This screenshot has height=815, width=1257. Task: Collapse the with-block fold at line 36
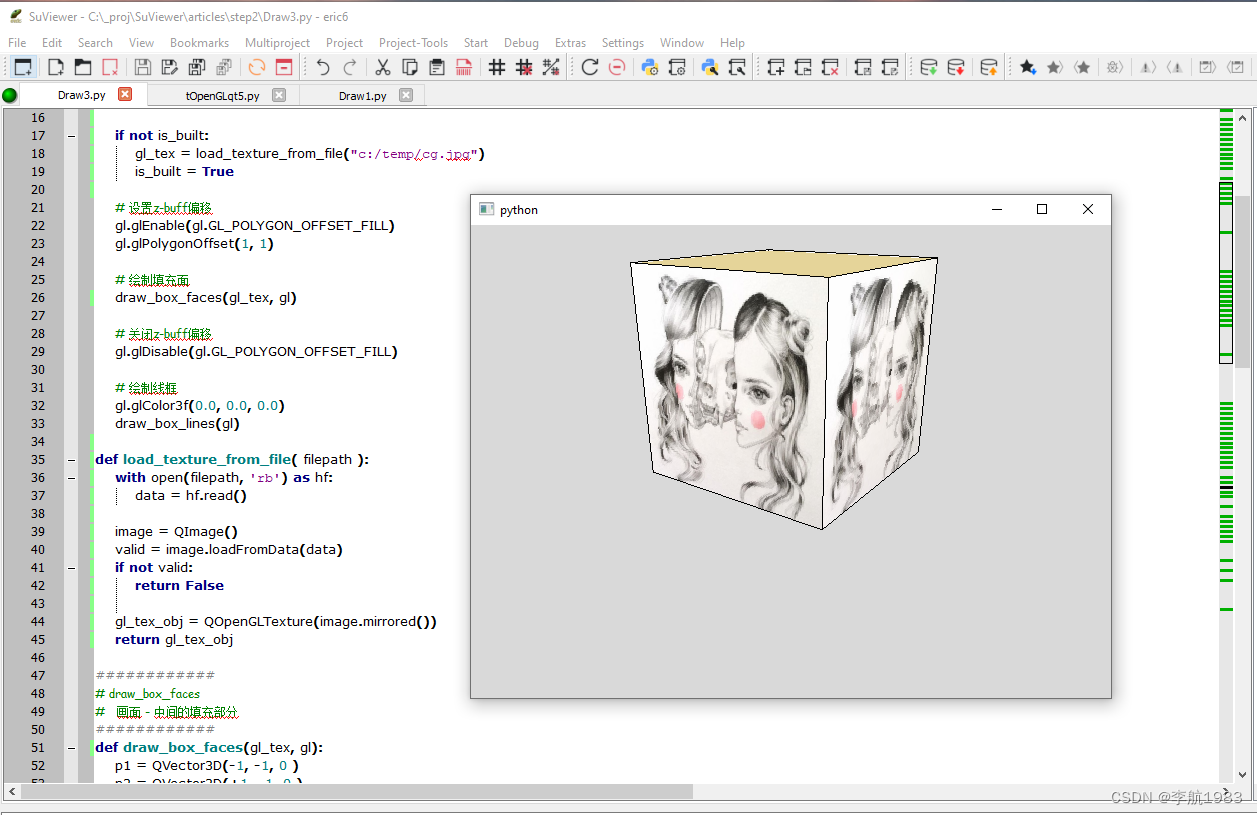pos(71,478)
